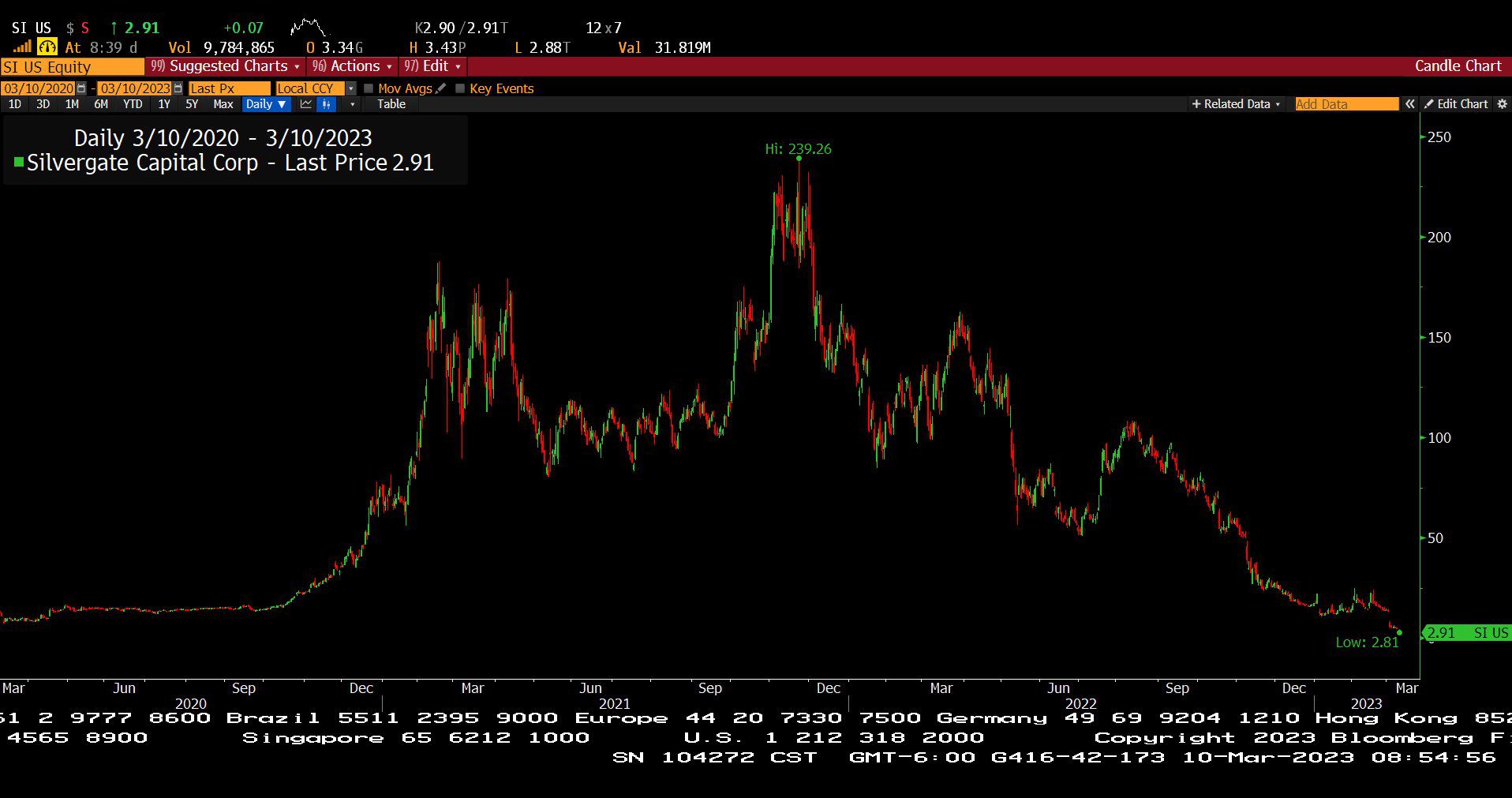Enable the Key Events checkbox

pos(460,88)
